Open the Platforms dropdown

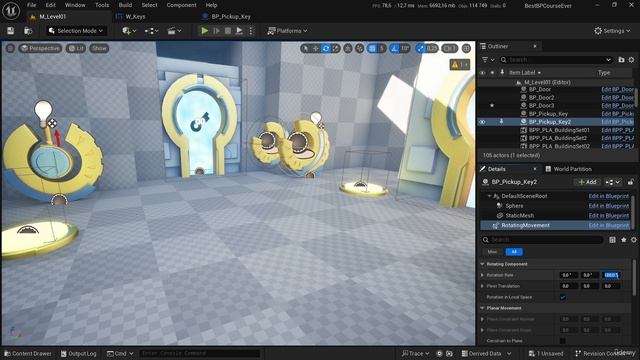(287, 31)
